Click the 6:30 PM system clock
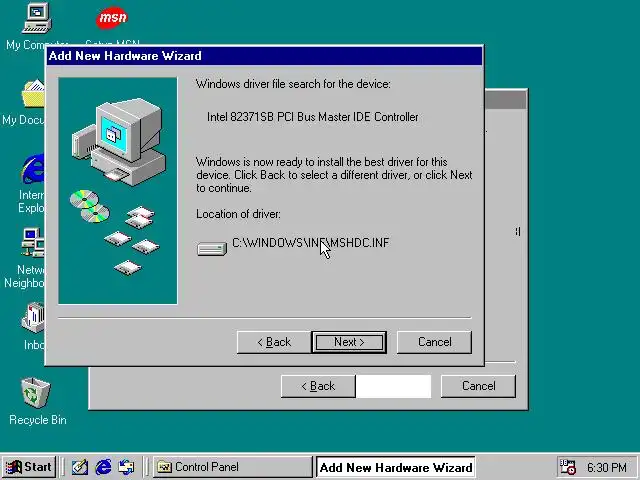Image resolution: width=640 pixels, height=480 pixels. pyautogui.click(x=607, y=467)
